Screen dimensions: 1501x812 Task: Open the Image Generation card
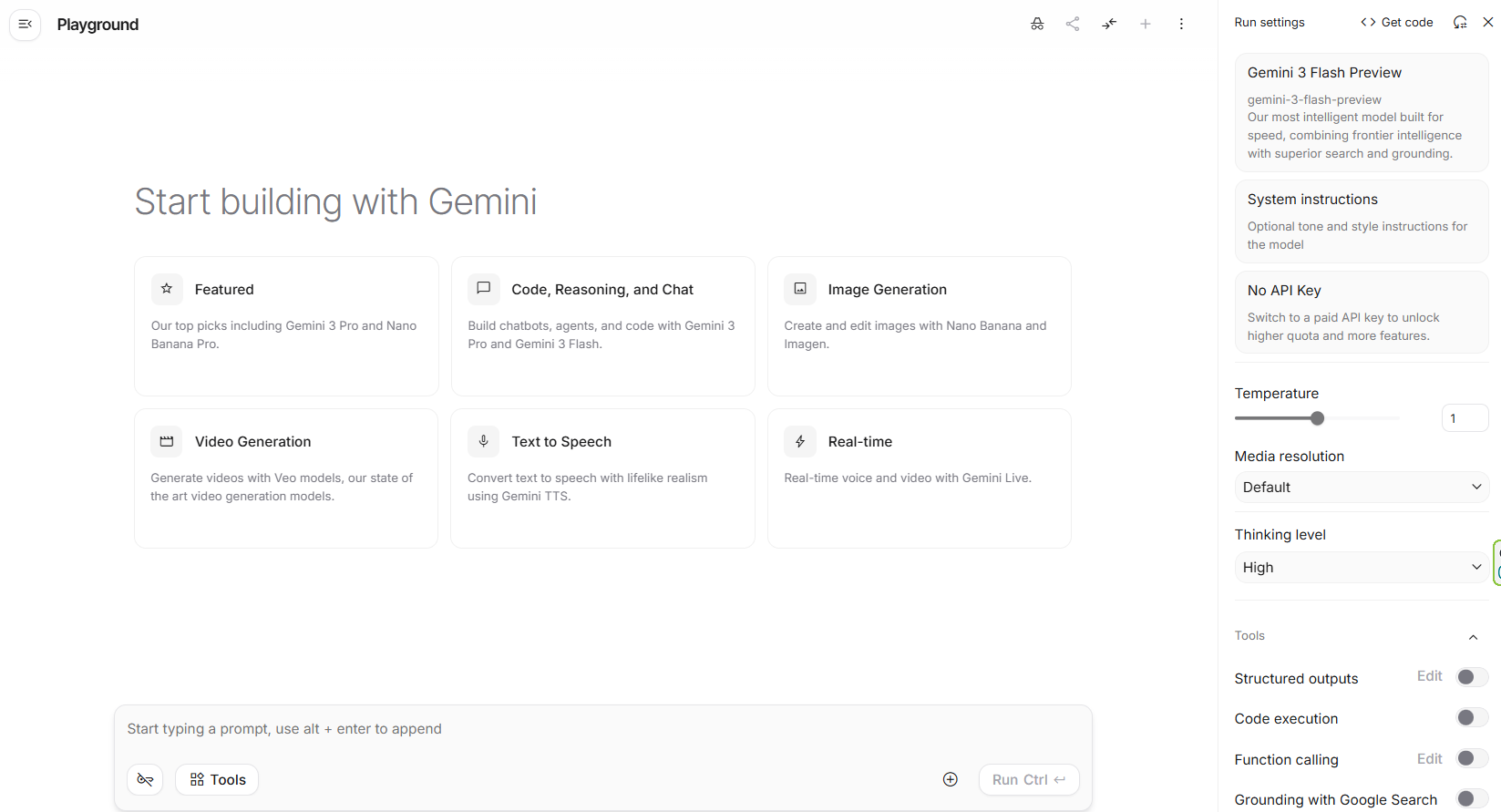coord(919,326)
